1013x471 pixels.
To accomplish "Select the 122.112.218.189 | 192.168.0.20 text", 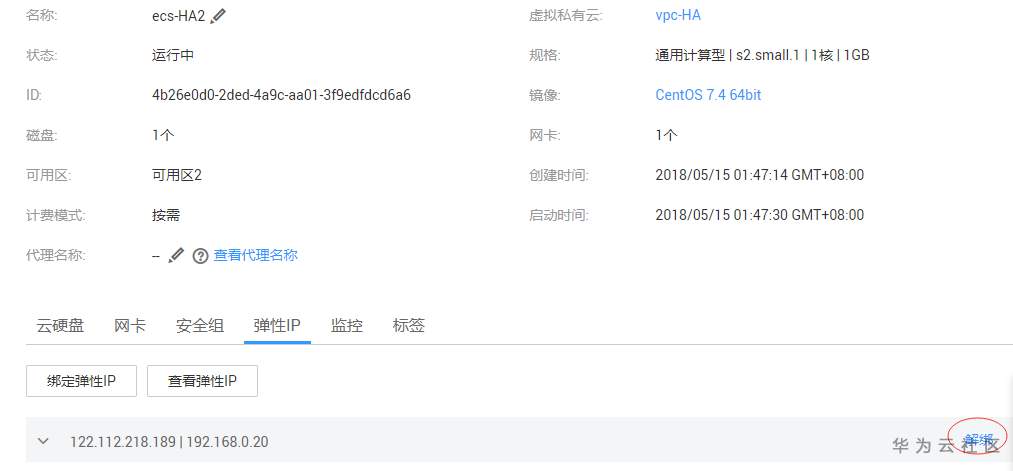I will 169,442.
